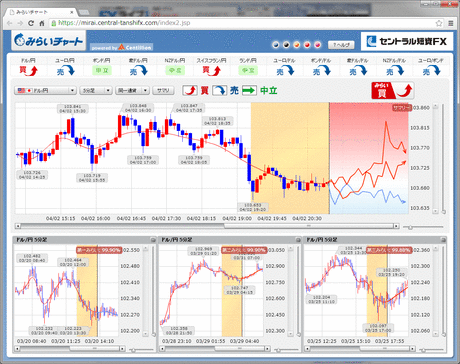Click the 102.097 03/25 17:00 label

click(x=378, y=328)
